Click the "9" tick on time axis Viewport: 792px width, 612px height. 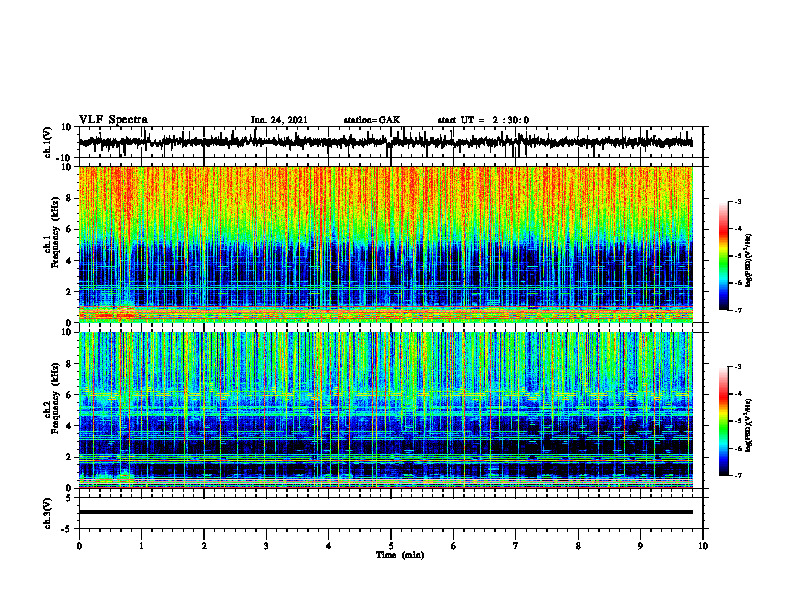coord(640,546)
